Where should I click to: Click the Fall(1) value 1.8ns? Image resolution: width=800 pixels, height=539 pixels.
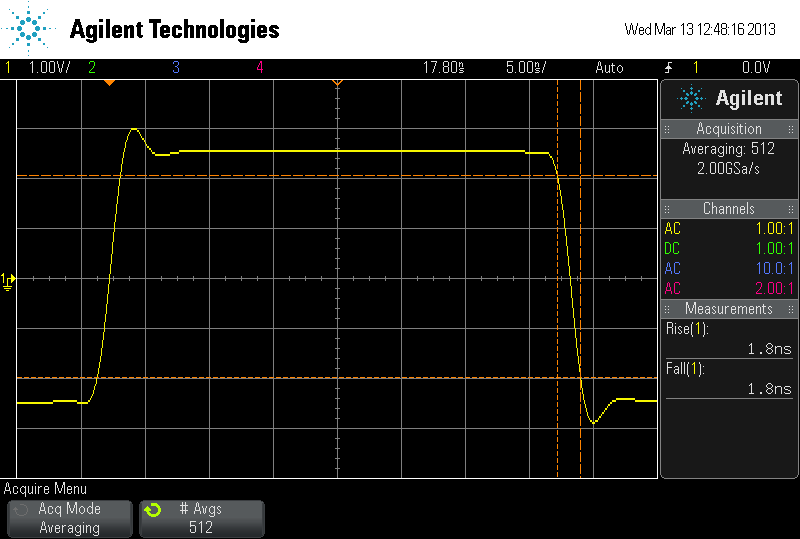pos(769,389)
